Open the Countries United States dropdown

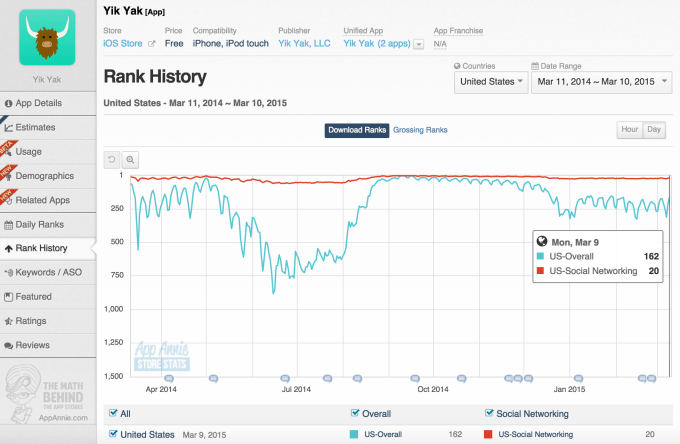pyautogui.click(x=491, y=82)
